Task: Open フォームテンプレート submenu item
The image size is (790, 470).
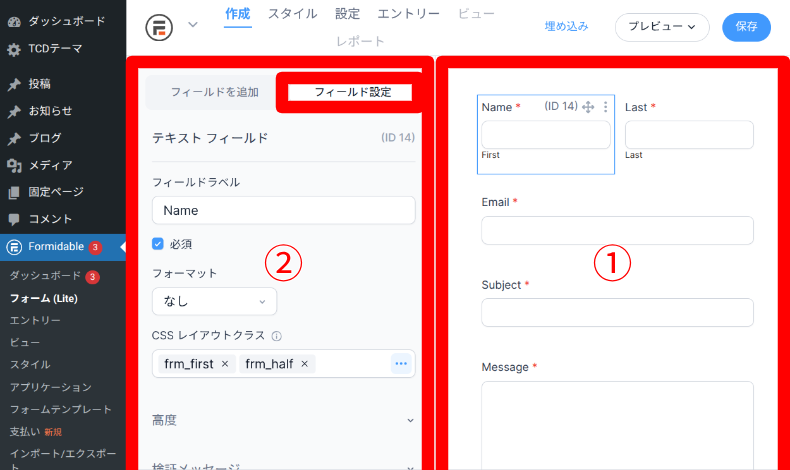Action: click(60, 409)
